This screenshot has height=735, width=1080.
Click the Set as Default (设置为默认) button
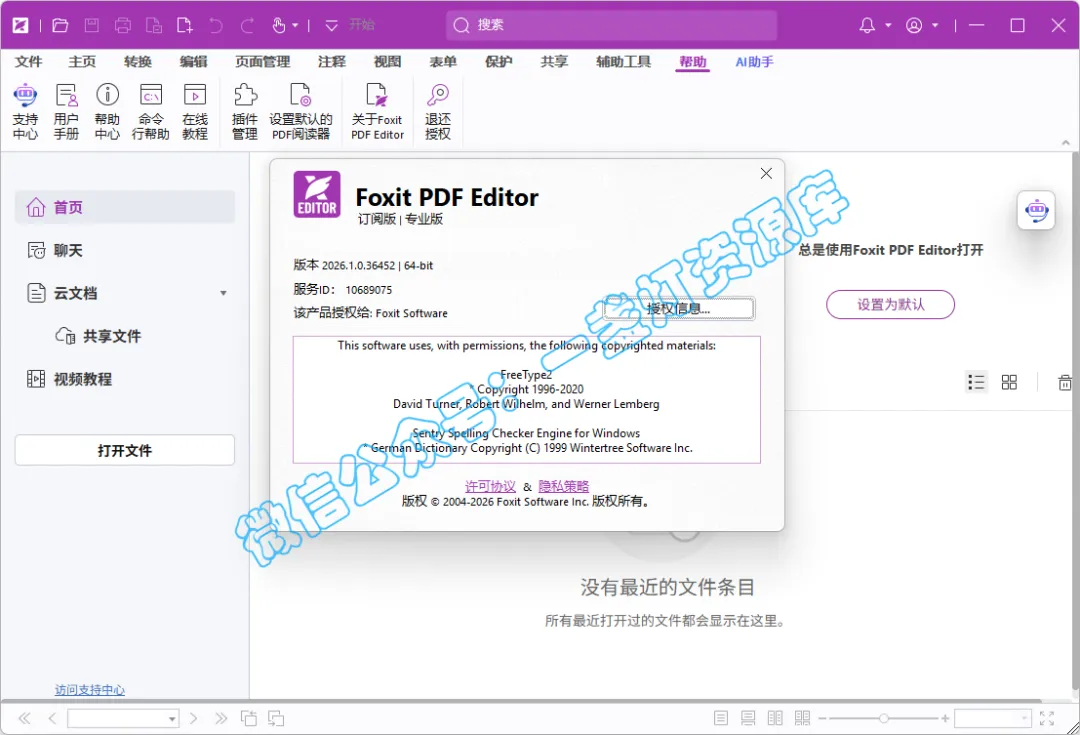click(890, 304)
